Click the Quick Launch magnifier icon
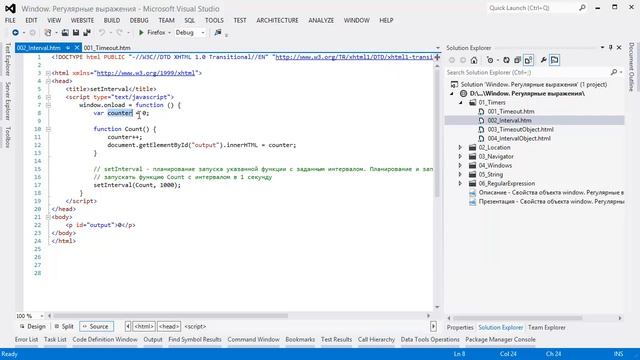 click(x=582, y=8)
